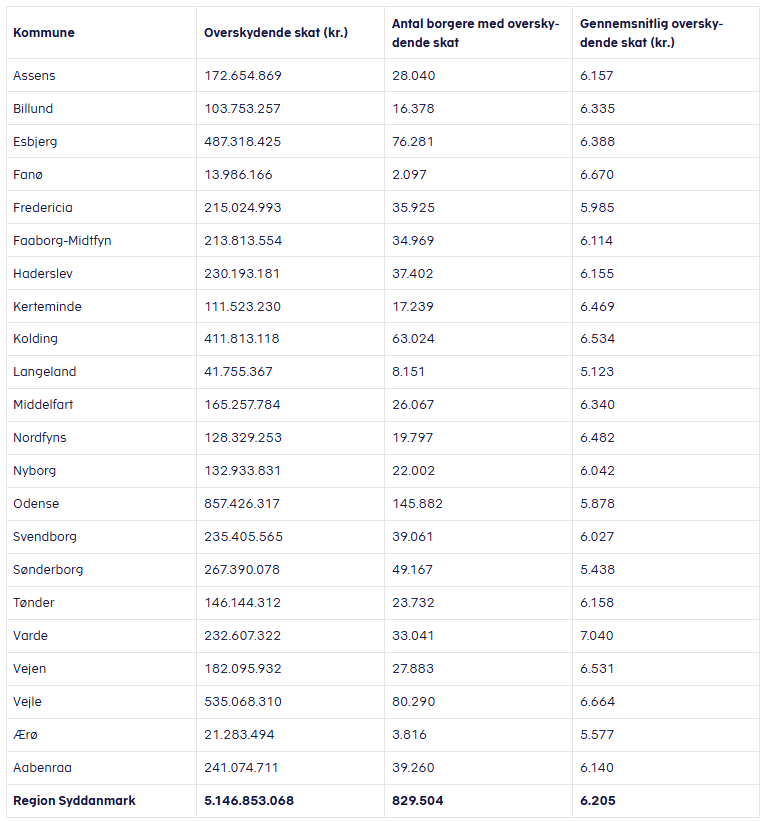The image size is (765, 822).
Task: Click Varde's average value 7.040
Action: click(x=597, y=636)
